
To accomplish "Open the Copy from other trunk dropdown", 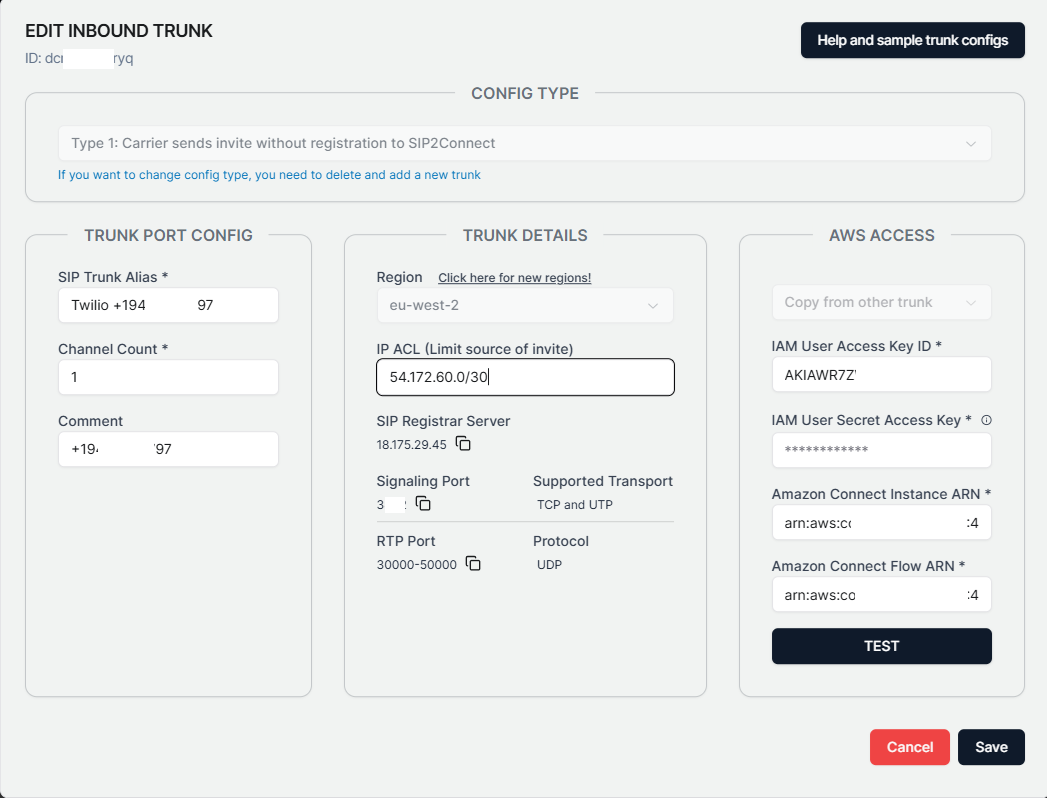I will pos(881,303).
